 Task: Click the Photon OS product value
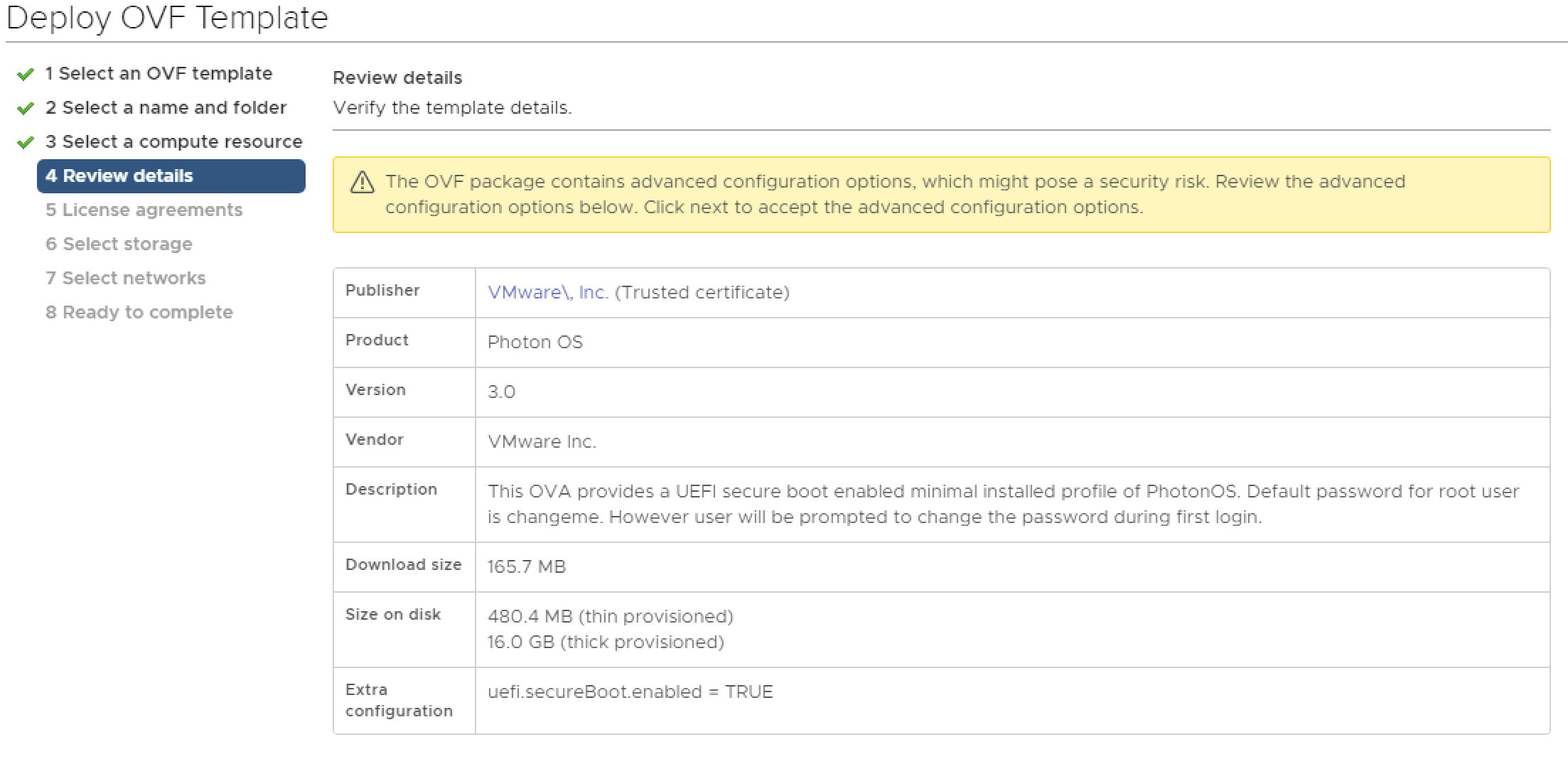tap(535, 343)
